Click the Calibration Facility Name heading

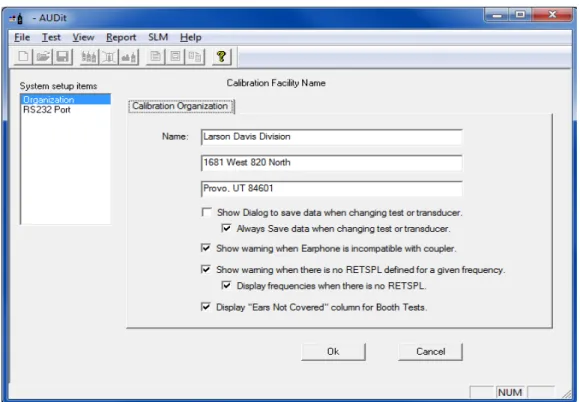[276, 83]
